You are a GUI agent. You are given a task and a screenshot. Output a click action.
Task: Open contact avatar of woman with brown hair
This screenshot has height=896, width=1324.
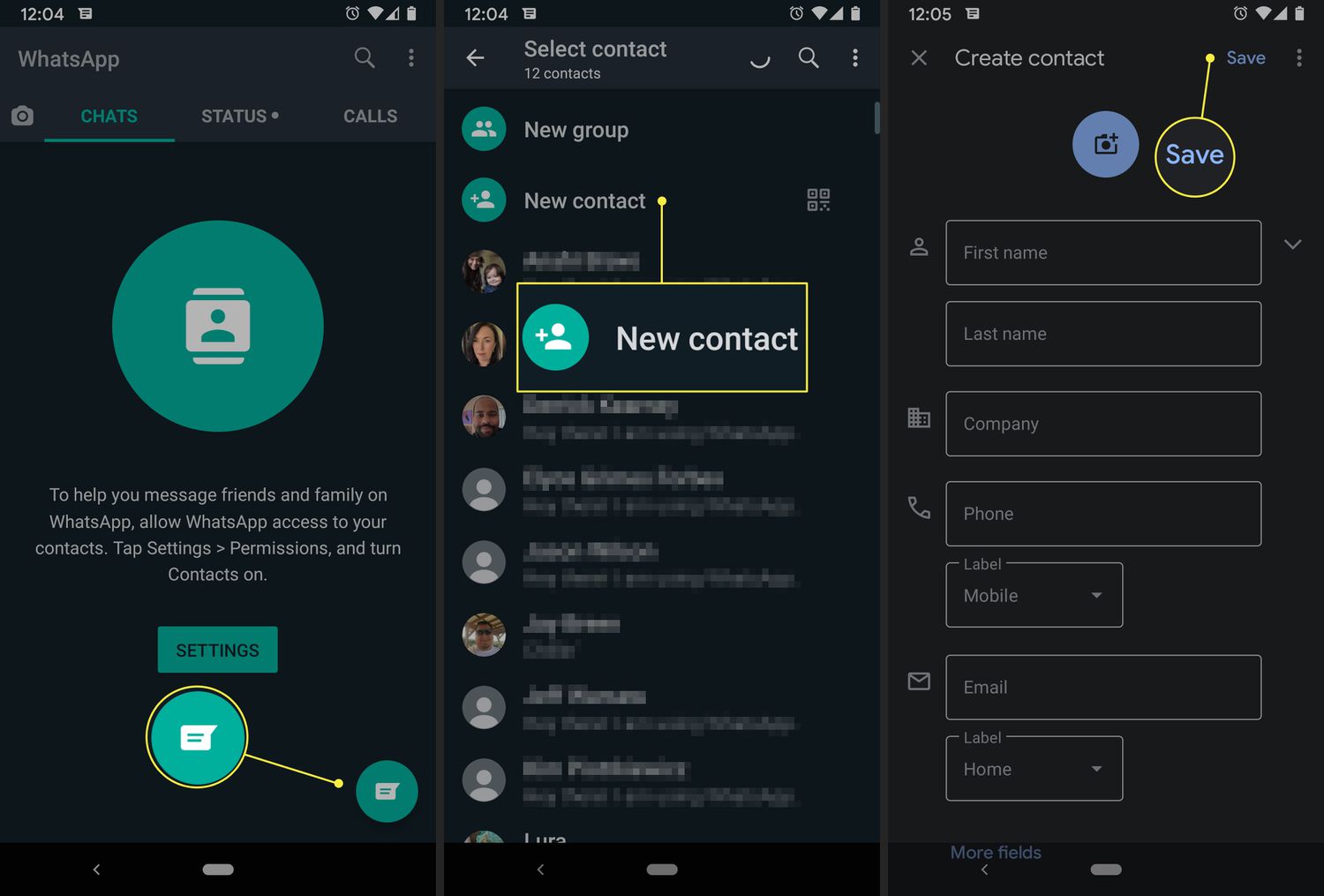[x=484, y=344]
